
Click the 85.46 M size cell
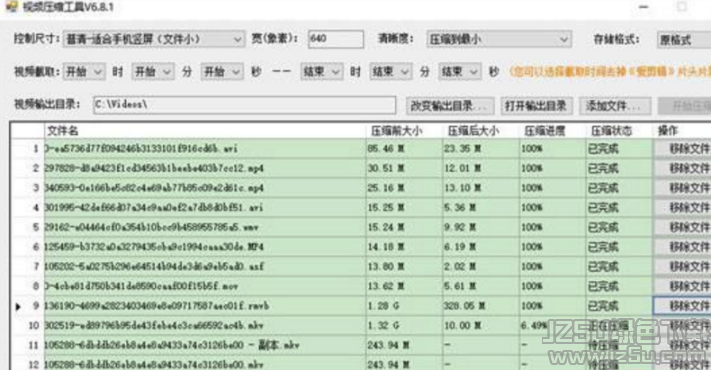click(405, 149)
